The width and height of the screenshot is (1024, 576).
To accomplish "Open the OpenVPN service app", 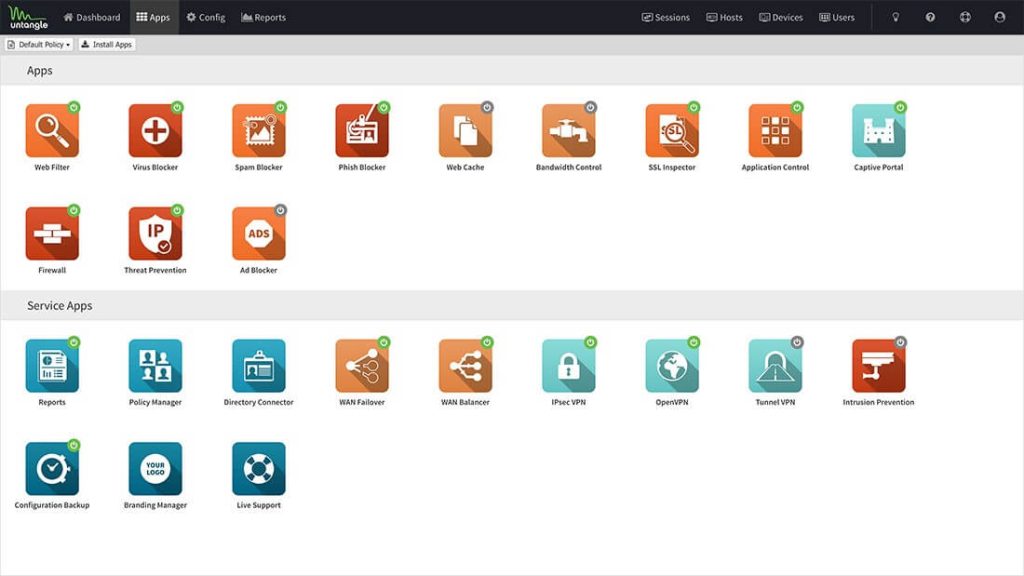I will point(672,366).
